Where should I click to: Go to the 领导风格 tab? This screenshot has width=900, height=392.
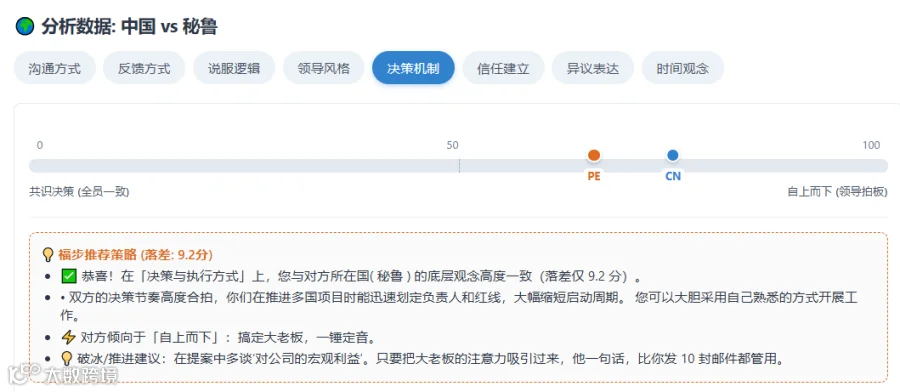(324, 68)
